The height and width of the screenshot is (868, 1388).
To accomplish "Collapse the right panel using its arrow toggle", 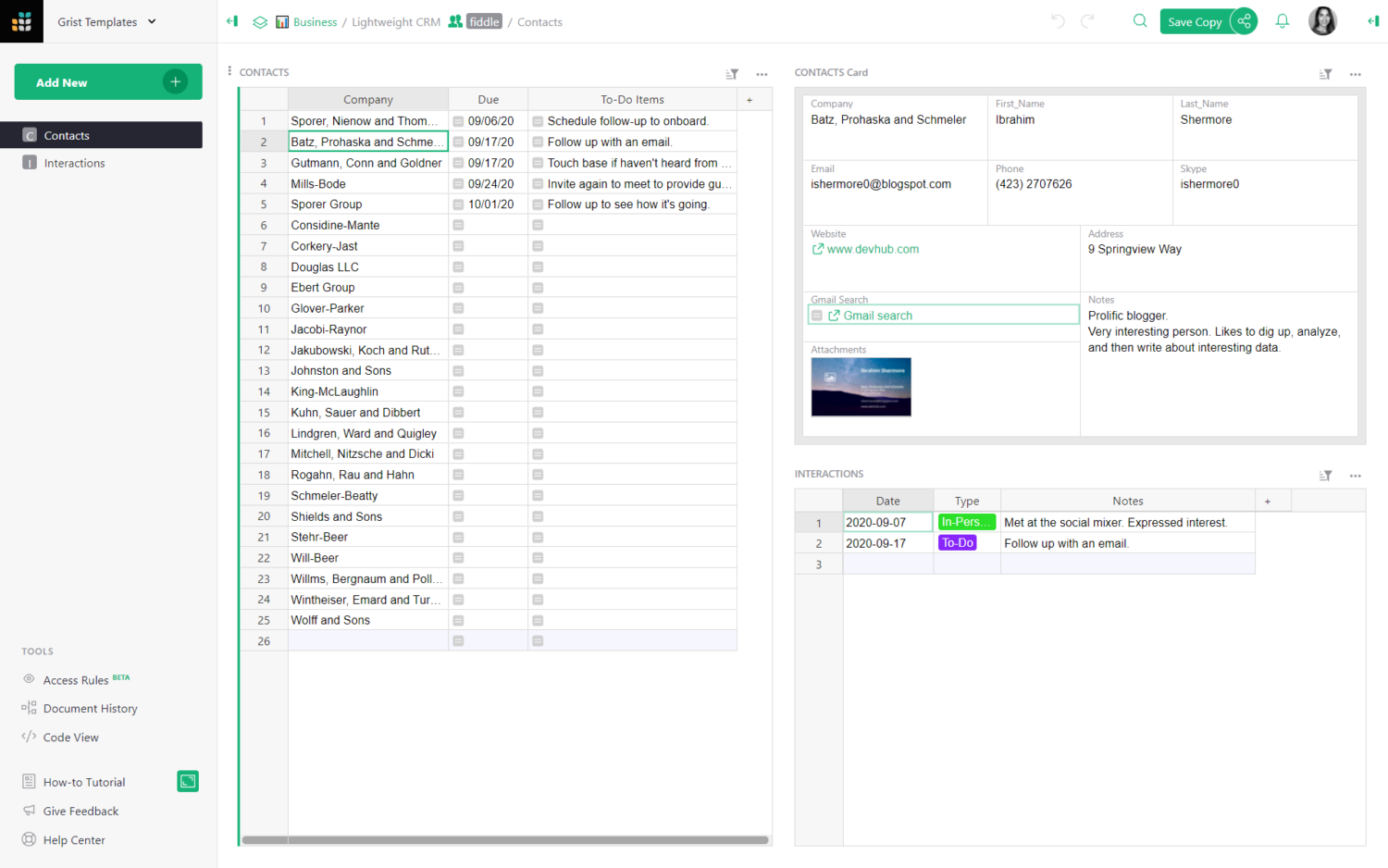I will [1373, 21].
